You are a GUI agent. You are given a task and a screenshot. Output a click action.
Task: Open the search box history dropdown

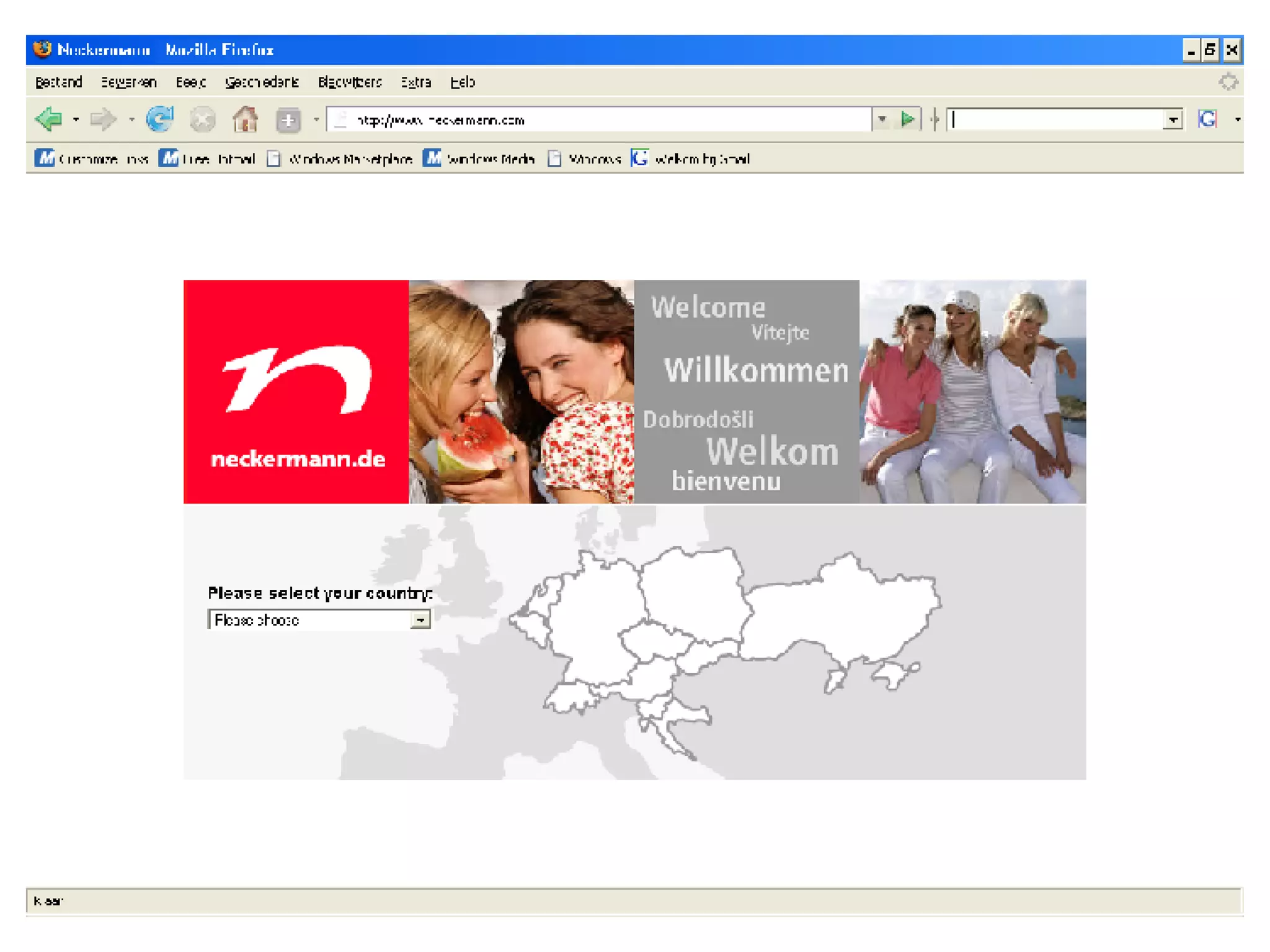(1172, 120)
